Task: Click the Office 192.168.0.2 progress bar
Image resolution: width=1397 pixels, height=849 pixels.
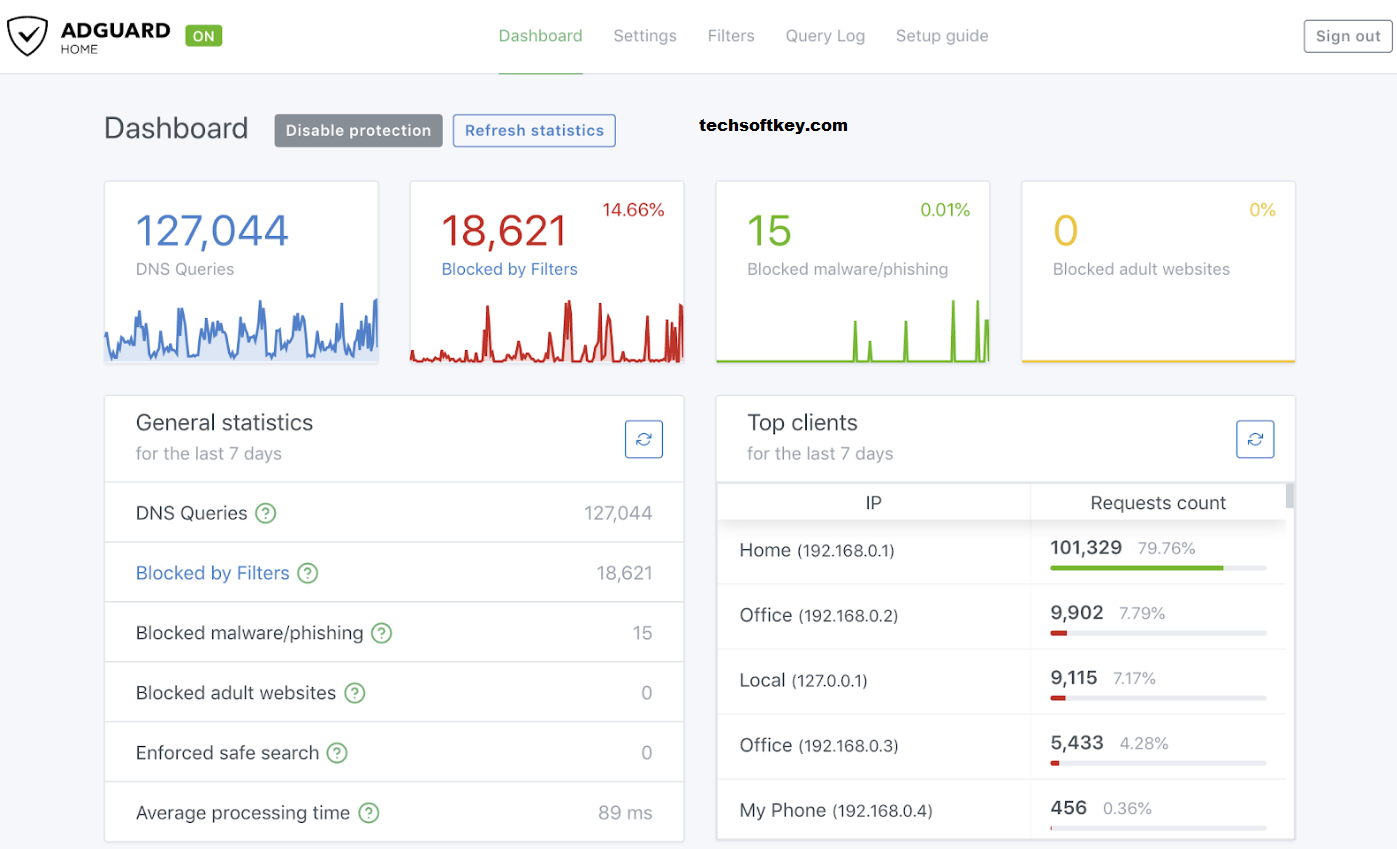Action: click(x=1158, y=633)
